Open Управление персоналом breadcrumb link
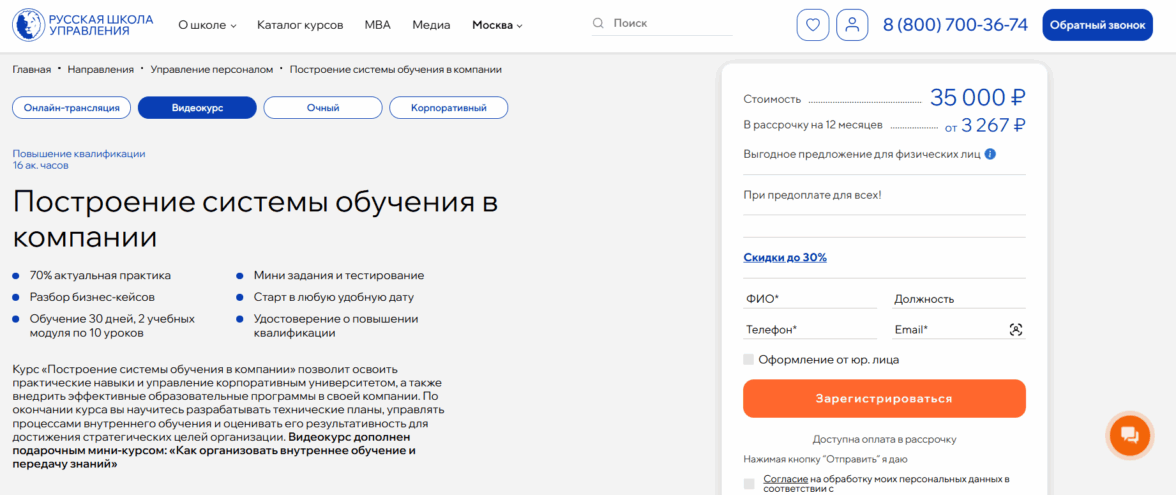Image resolution: width=1176 pixels, height=495 pixels. click(212, 70)
